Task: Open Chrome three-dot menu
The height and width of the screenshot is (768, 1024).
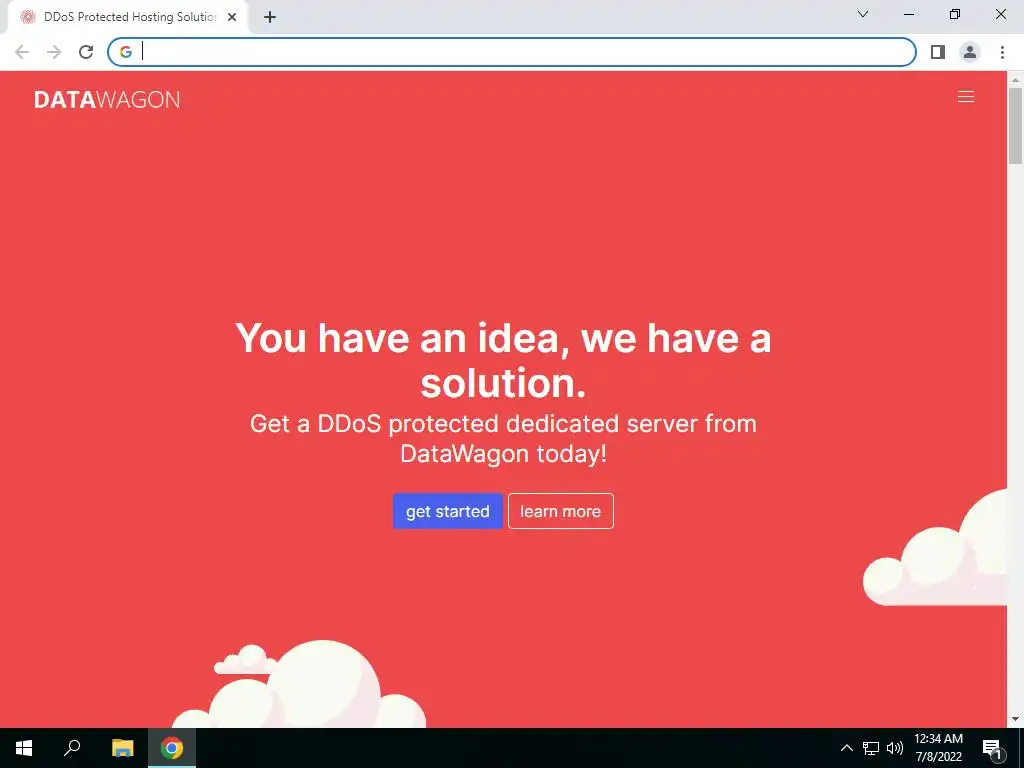Action: 1002,52
